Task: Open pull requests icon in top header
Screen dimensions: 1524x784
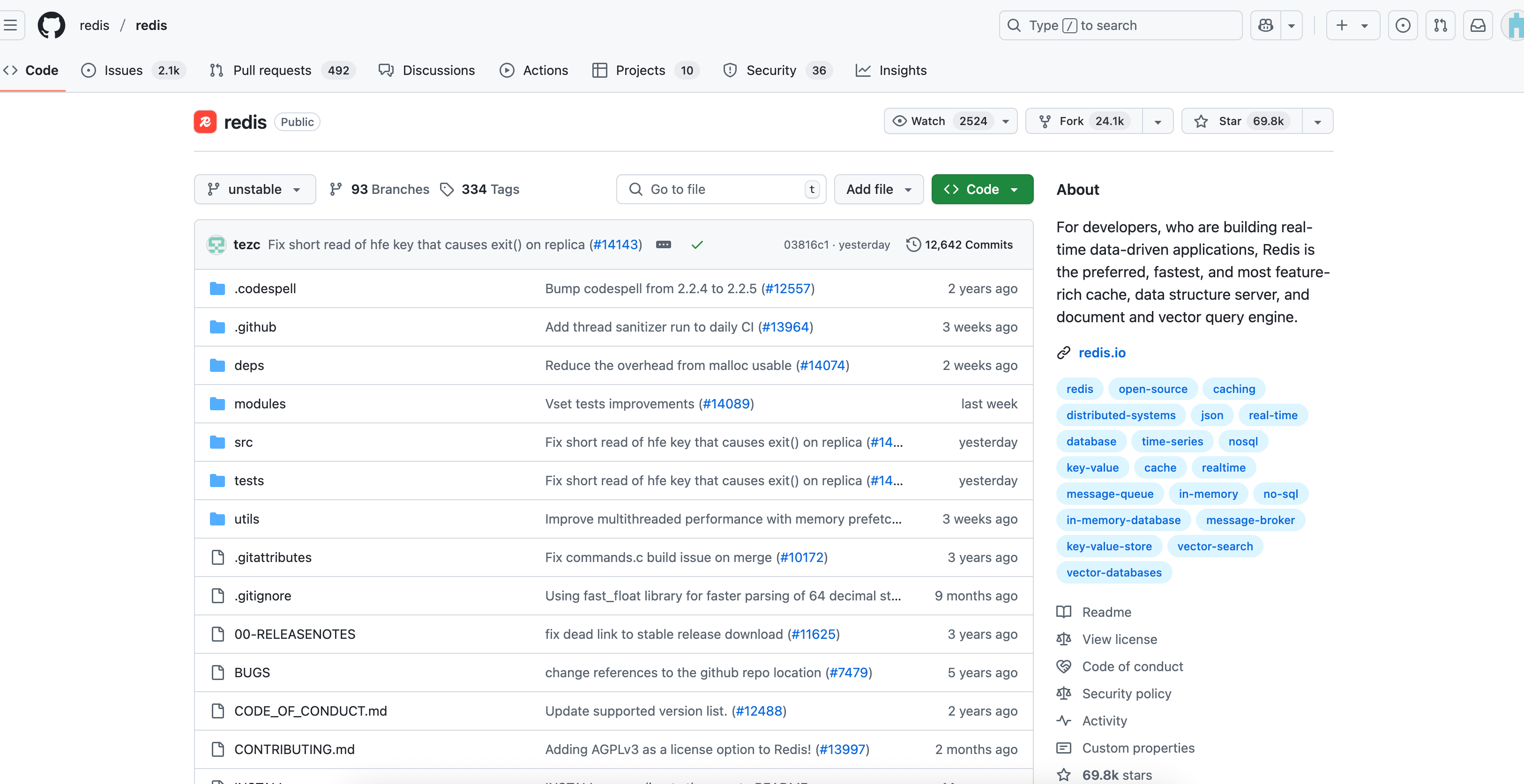Action: pos(1441,25)
